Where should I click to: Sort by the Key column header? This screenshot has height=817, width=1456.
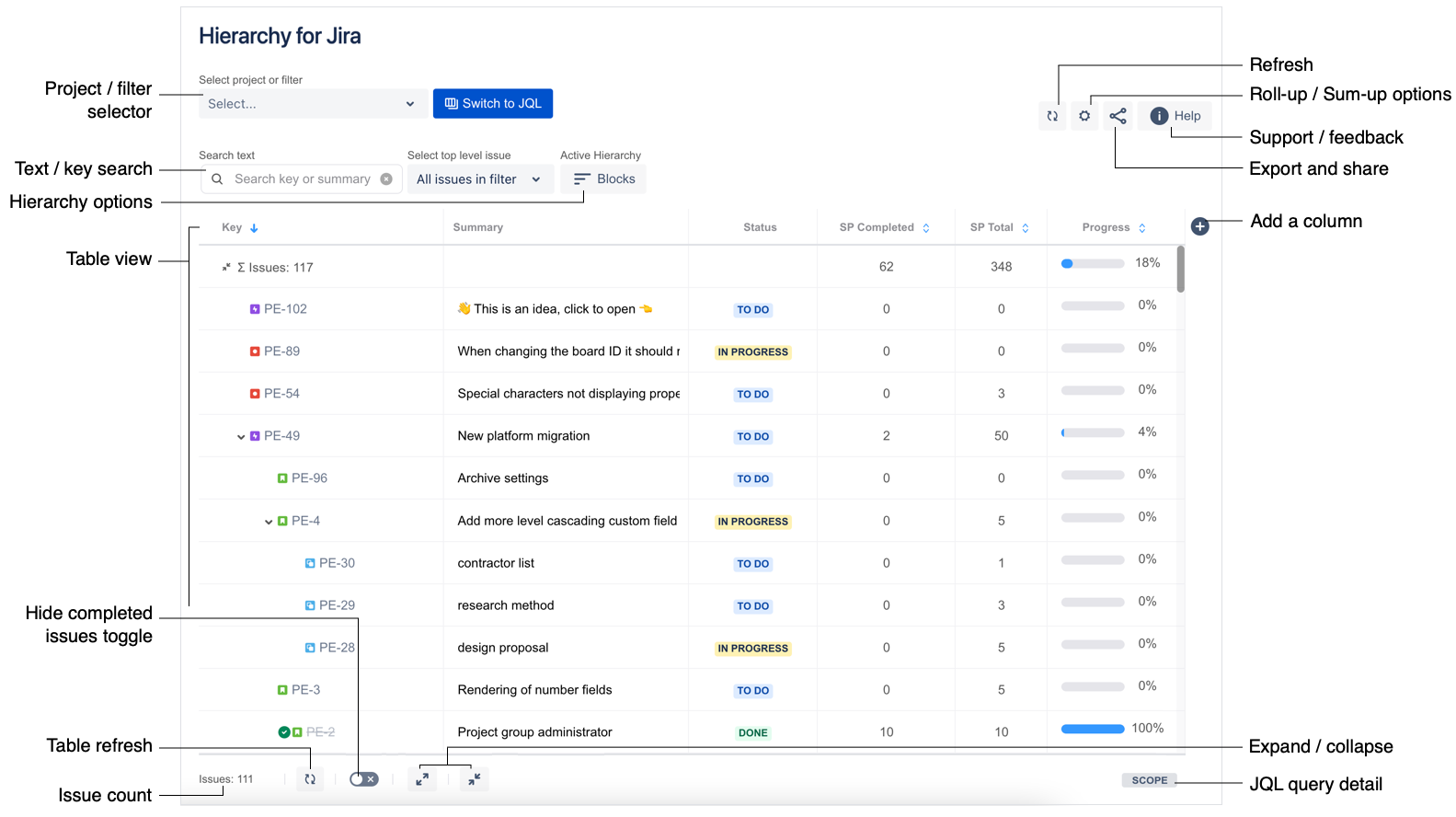coord(240,227)
